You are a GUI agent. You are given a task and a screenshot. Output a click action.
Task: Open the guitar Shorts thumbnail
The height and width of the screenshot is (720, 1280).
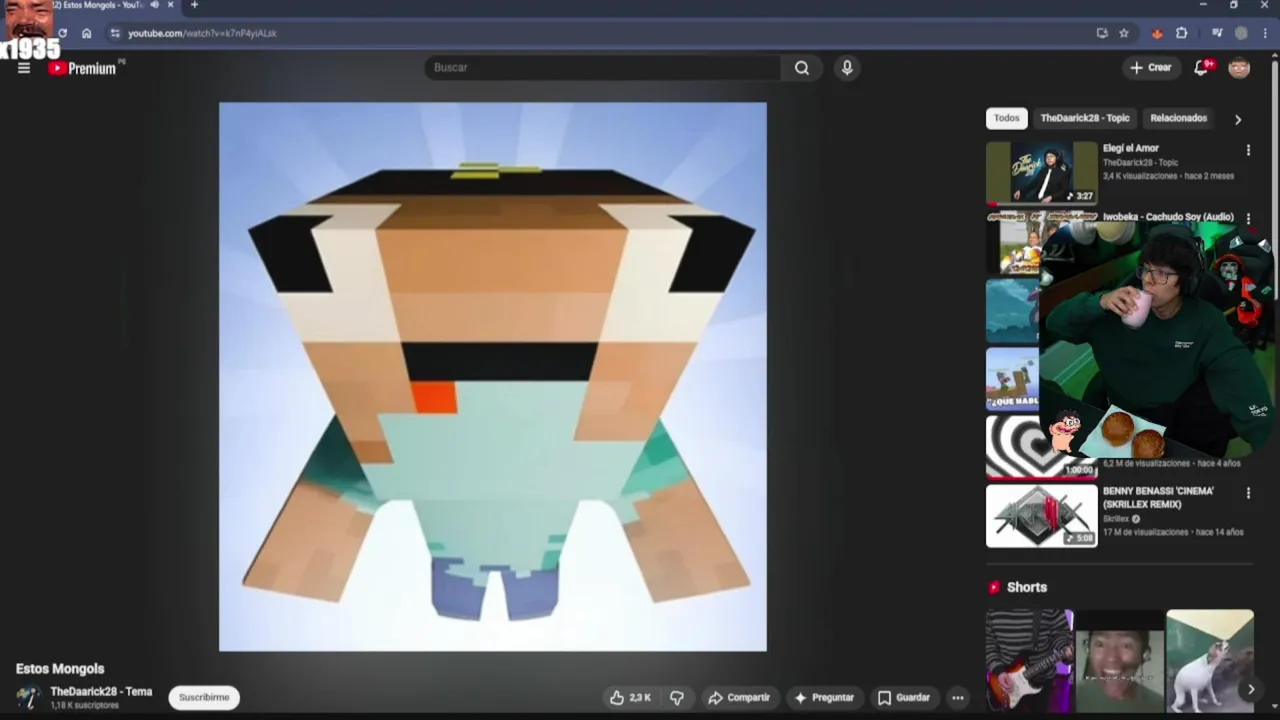[1029, 660]
